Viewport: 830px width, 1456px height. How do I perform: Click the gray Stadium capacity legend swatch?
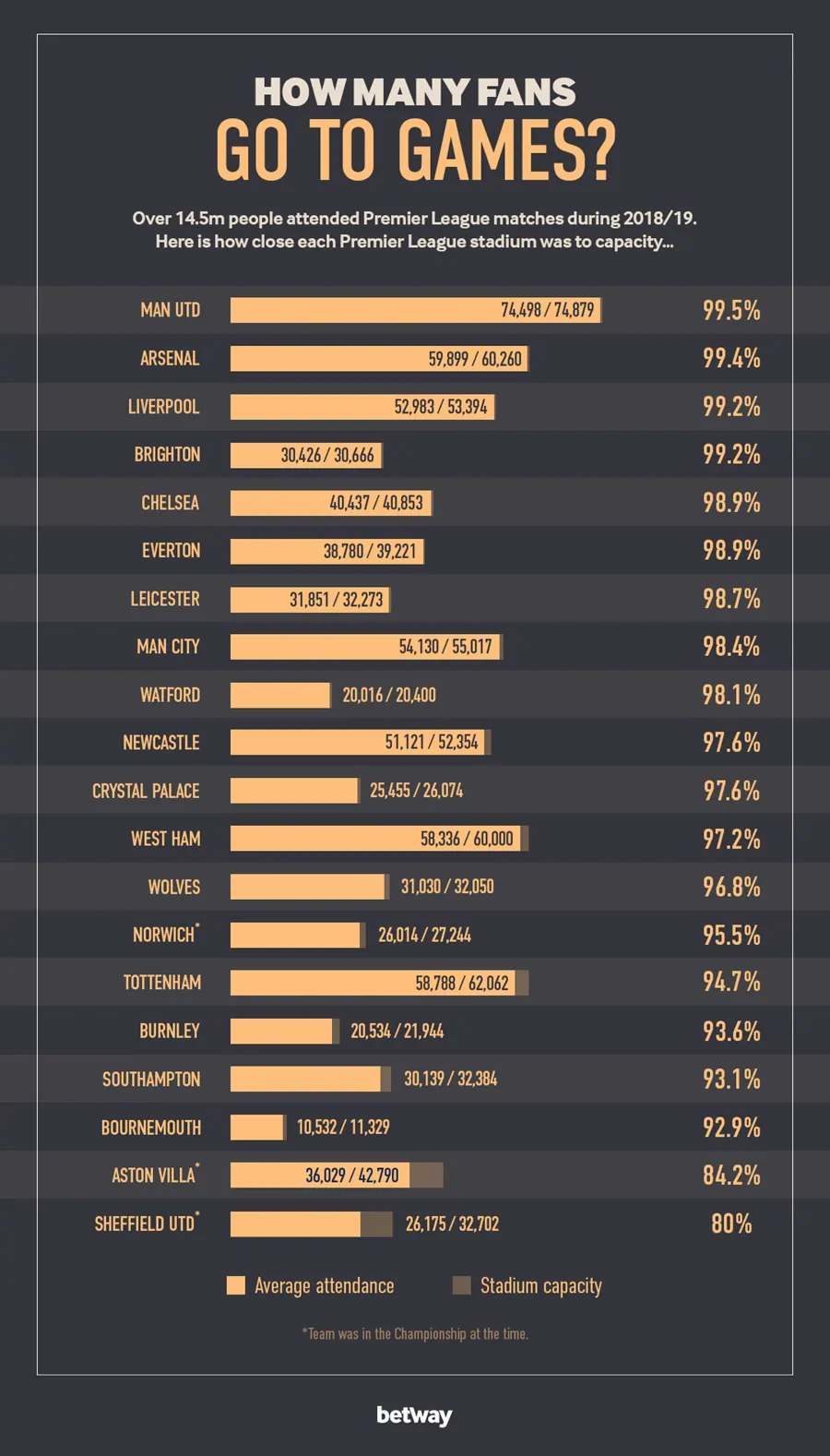click(x=462, y=1285)
